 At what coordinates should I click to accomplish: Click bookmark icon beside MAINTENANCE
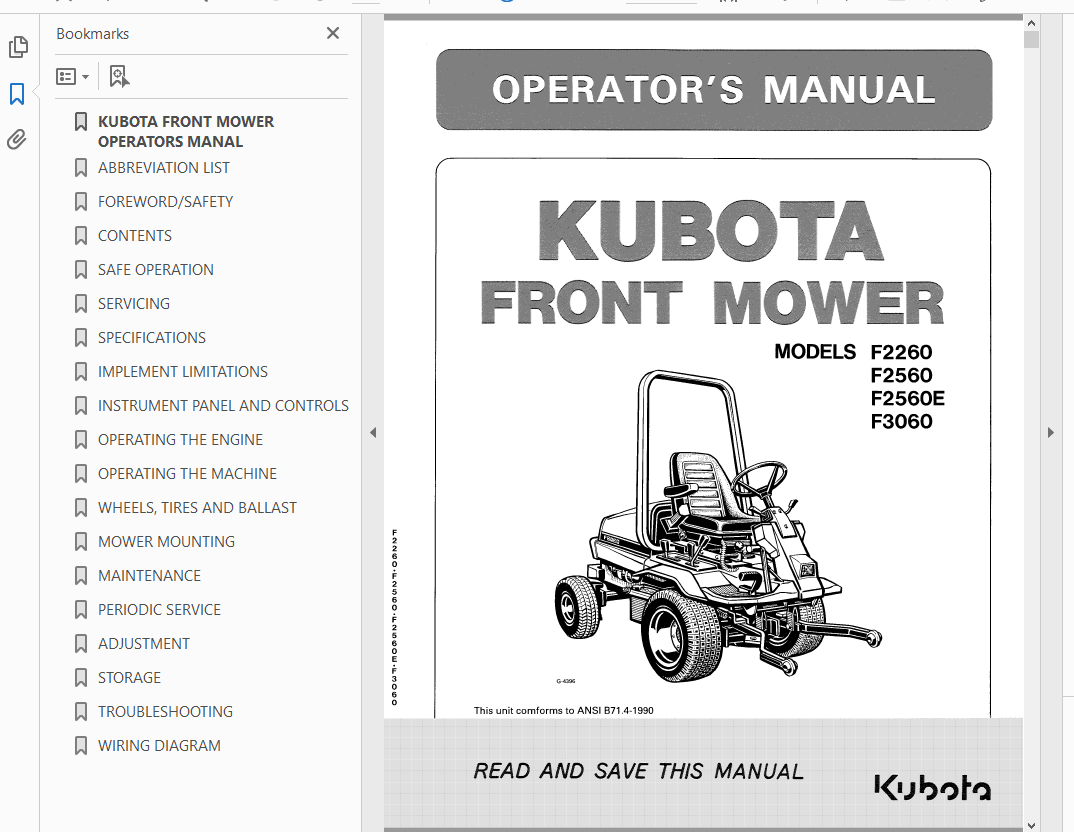81,576
